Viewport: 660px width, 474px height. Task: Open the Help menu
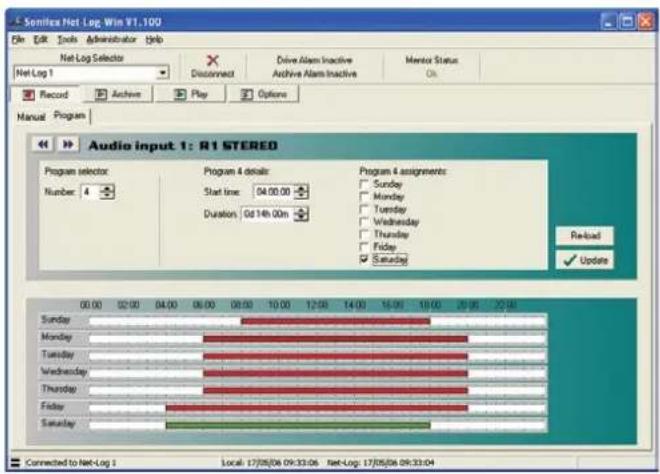tap(154, 40)
